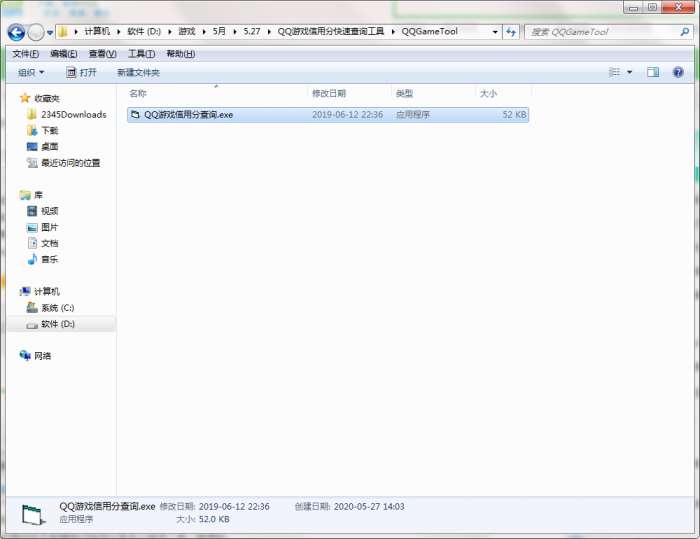Click the 软件 (D:) drive icon
Image resolution: width=700 pixels, height=539 pixels.
tap(32, 325)
